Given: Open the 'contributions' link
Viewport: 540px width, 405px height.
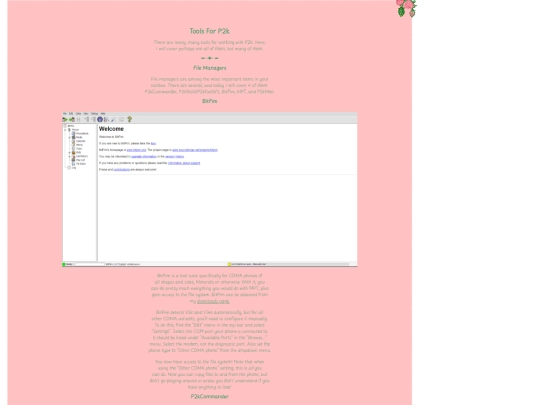Looking at the screenshot, I should click(122, 169).
